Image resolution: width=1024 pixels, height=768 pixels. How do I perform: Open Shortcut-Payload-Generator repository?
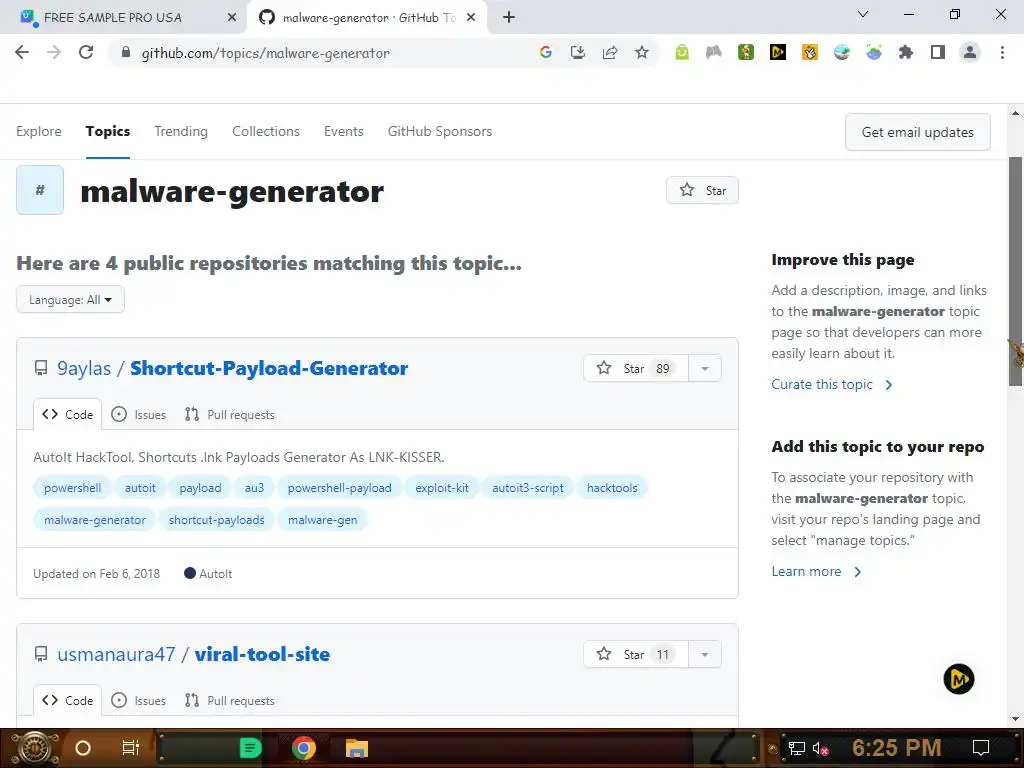(x=269, y=368)
